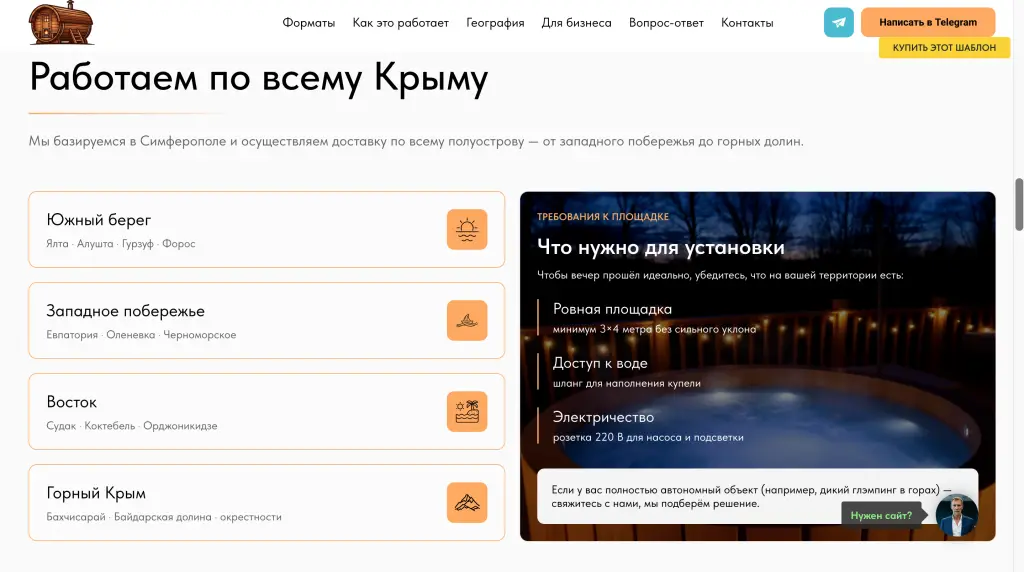The image size is (1024, 572).
Task: Click the розетка 220 В description
Action: click(x=648, y=437)
